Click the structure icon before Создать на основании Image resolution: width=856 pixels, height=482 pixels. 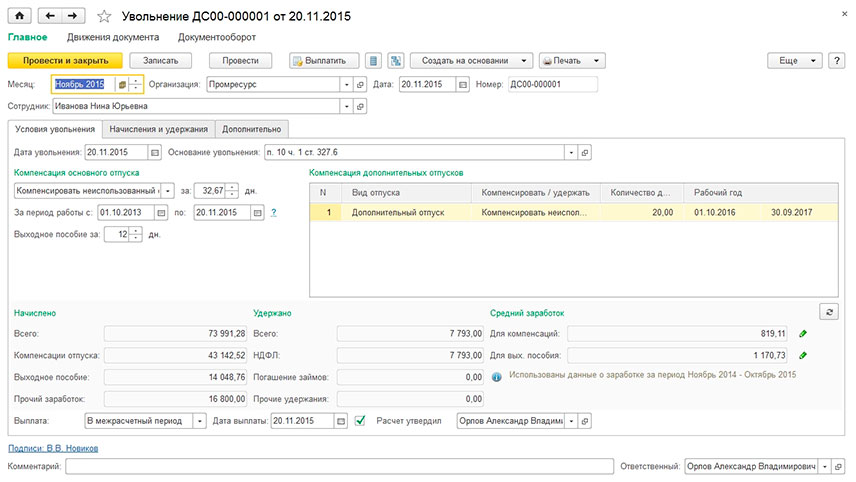click(x=396, y=61)
